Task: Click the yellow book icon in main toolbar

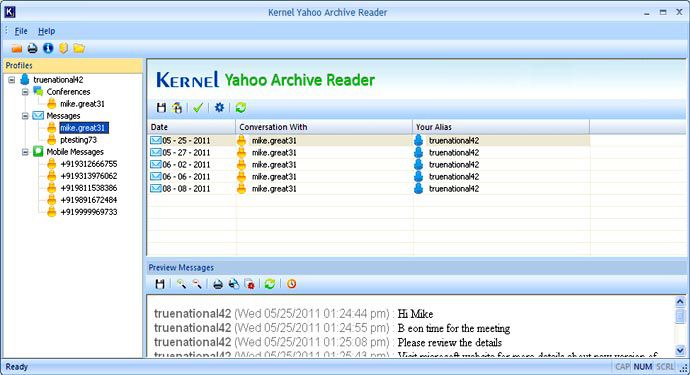Action: [x=64, y=48]
